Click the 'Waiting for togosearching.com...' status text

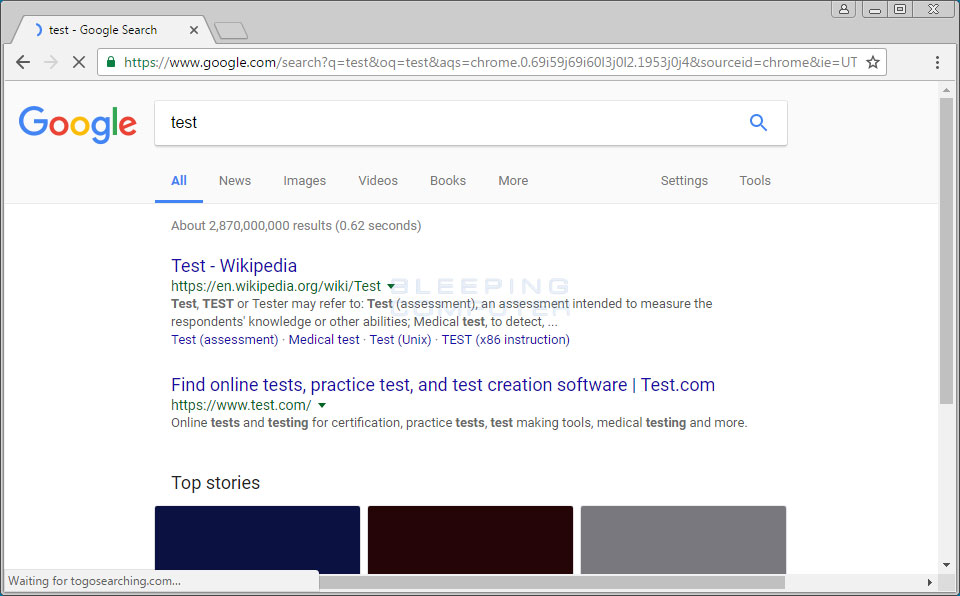pos(94,581)
